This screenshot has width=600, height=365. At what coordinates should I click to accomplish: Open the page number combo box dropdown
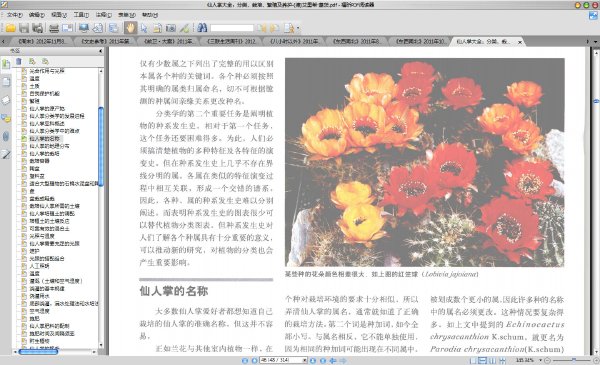(305, 361)
